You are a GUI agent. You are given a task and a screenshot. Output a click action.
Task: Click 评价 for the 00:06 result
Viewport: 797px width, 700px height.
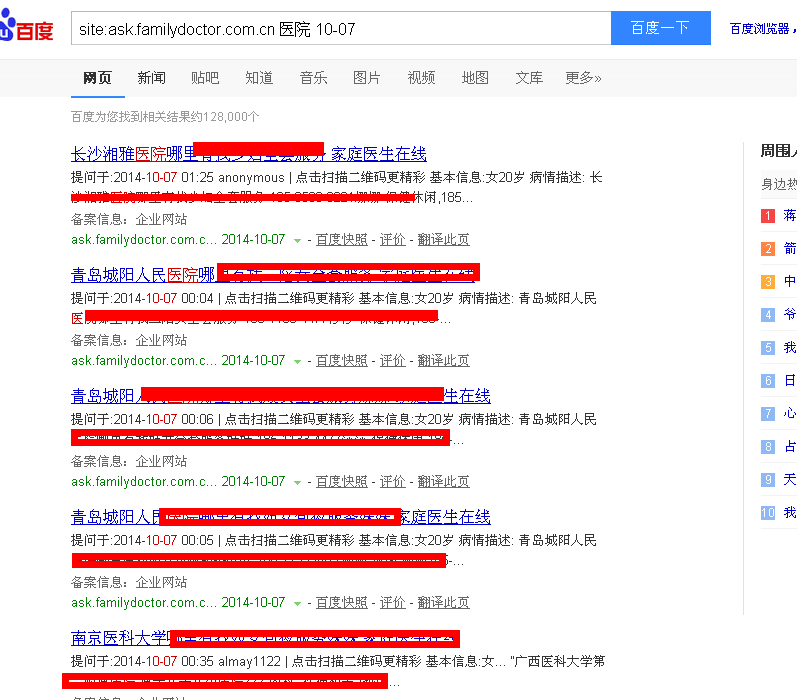[x=392, y=481]
